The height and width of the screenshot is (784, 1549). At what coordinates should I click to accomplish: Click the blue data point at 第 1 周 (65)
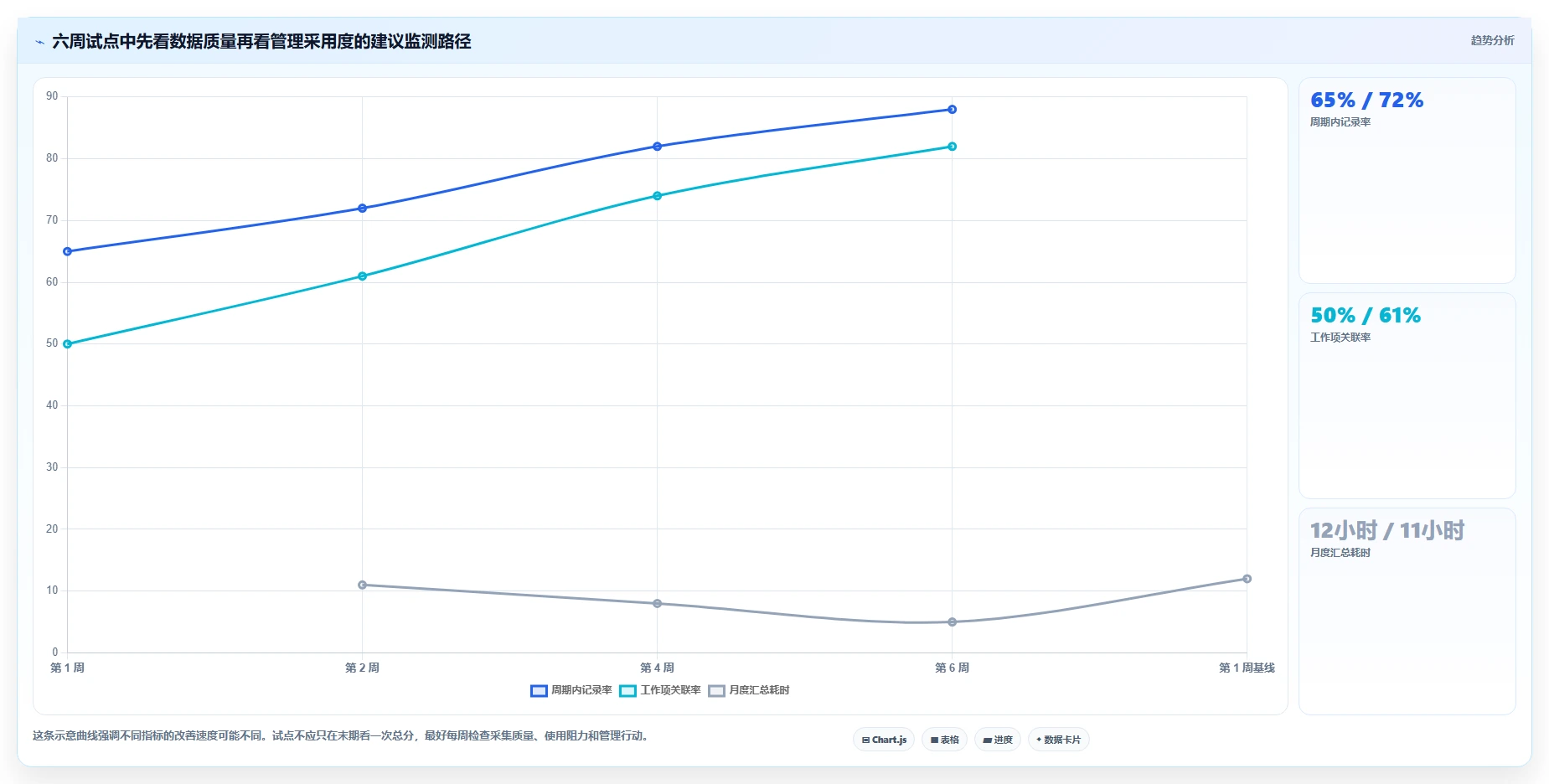[x=67, y=251]
